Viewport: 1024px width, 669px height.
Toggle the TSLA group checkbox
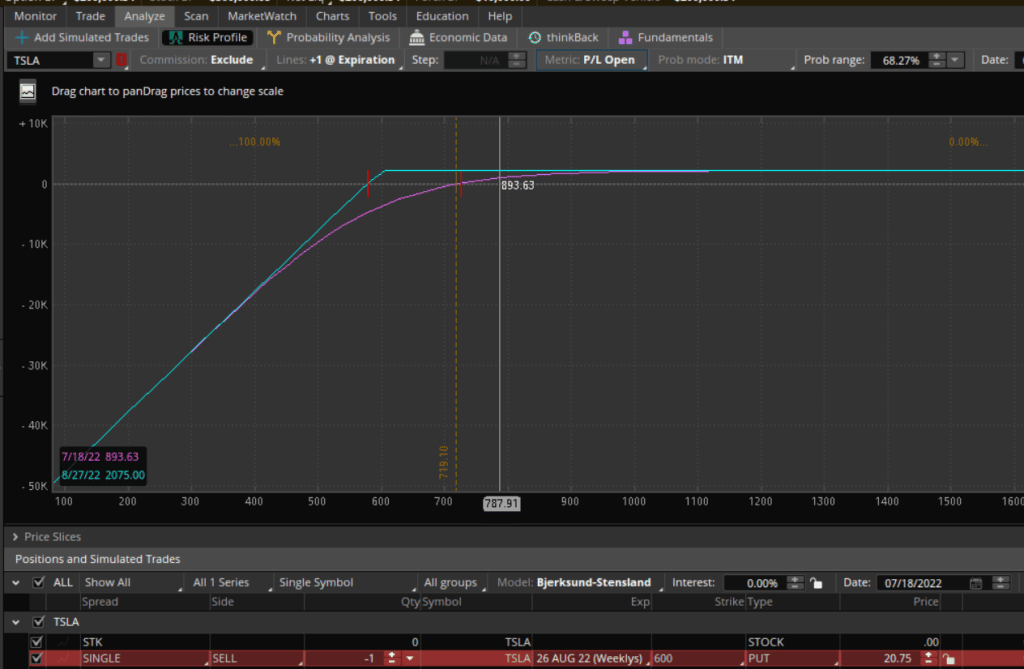(37, 621)
